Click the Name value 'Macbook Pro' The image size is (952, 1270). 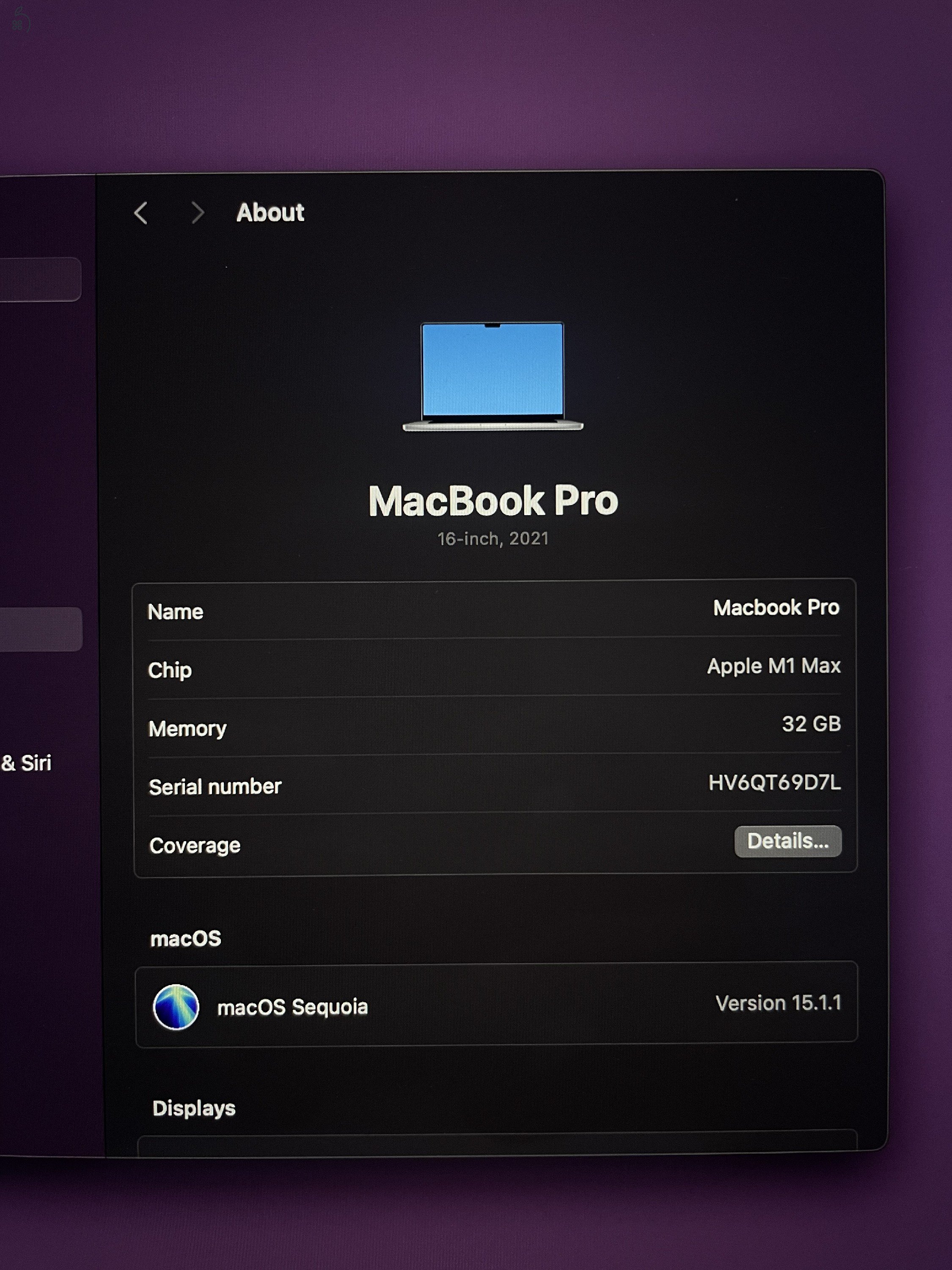coord(776,607)
